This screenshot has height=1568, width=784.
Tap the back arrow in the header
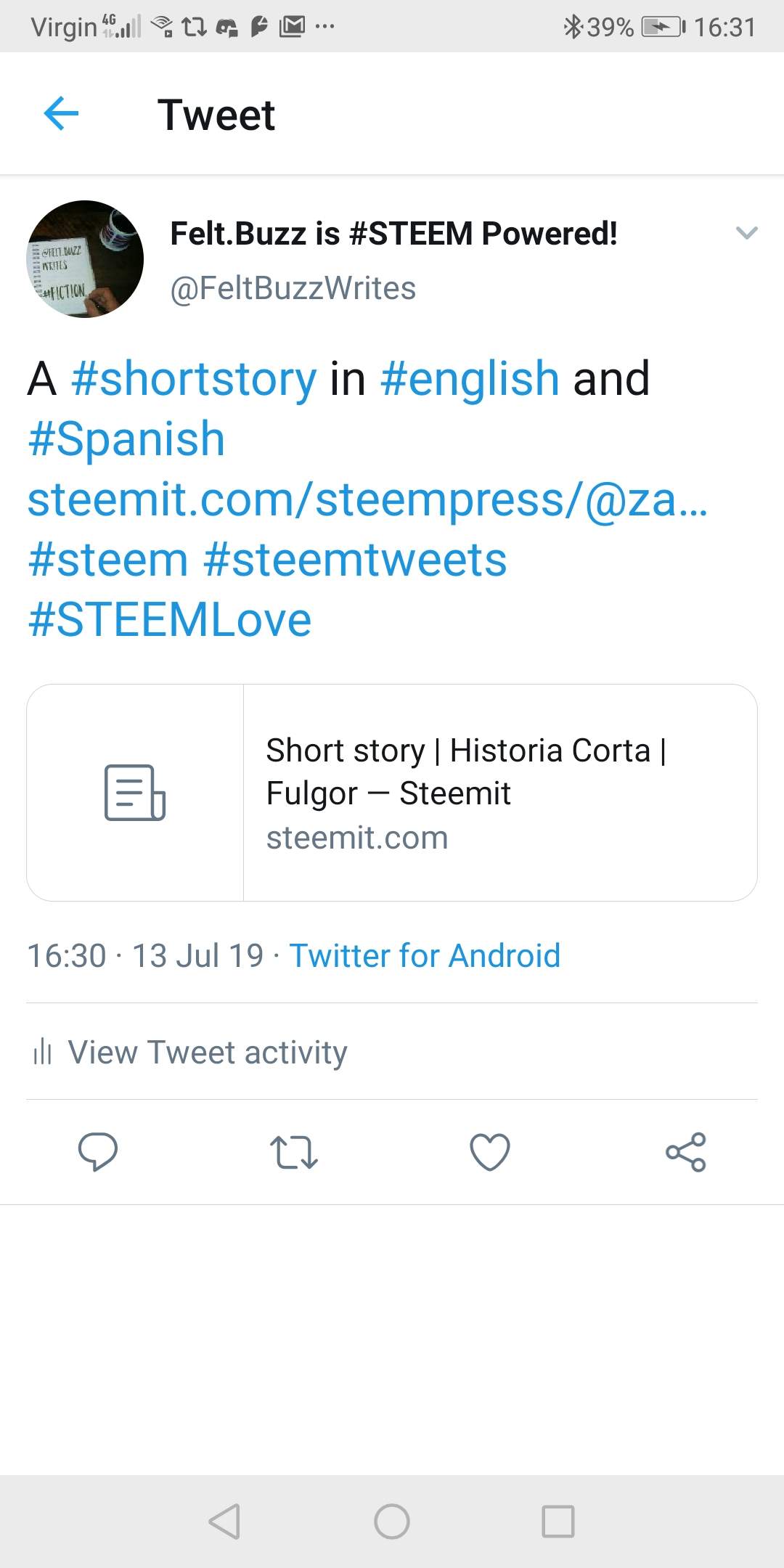coord(61,114)
